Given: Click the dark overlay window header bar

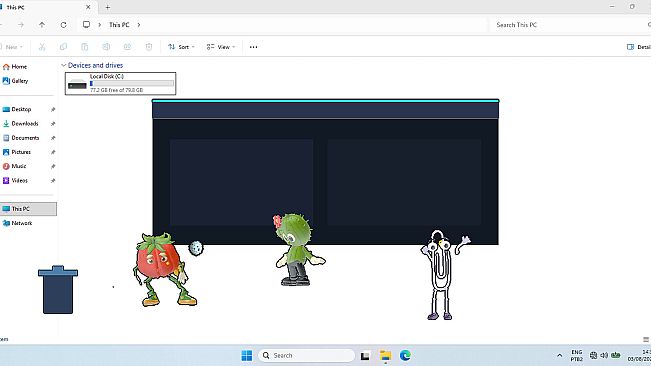Looking at the screenshot, I should pyautogui.click(x=326, y=110).
